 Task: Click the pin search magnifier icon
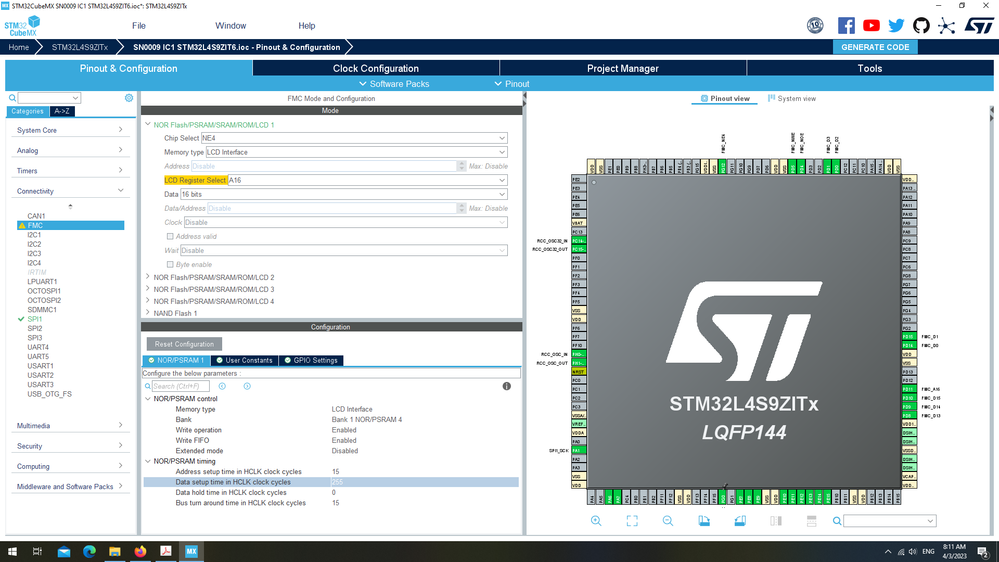click(x=837, y=521)
